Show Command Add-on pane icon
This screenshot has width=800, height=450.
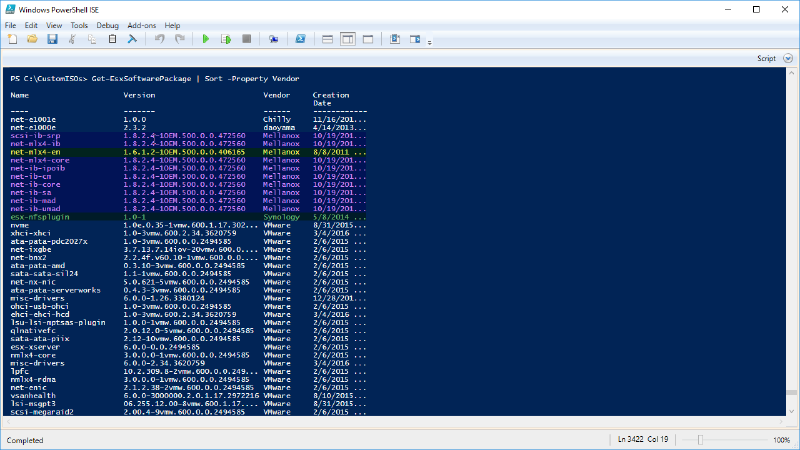pos(415,39)
